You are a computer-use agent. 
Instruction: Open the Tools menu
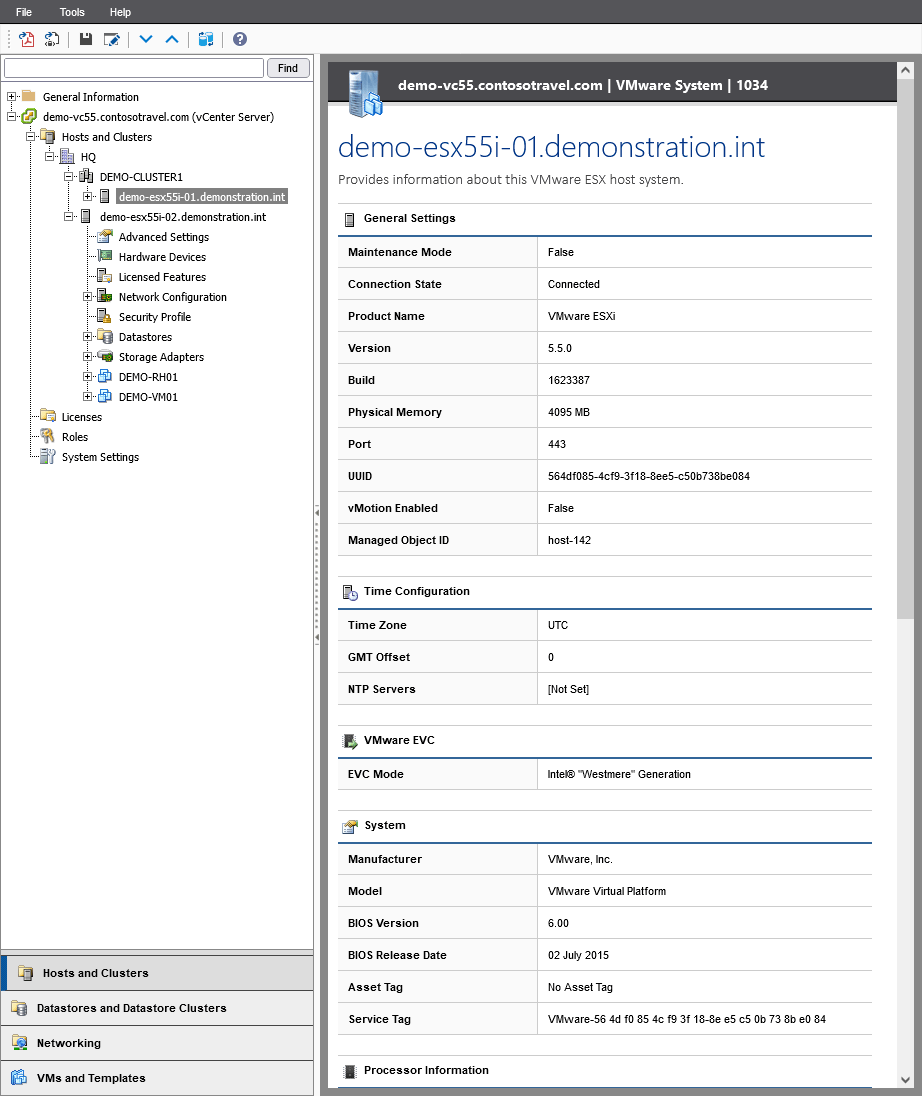pyautogui.click(x=72, y=12)
